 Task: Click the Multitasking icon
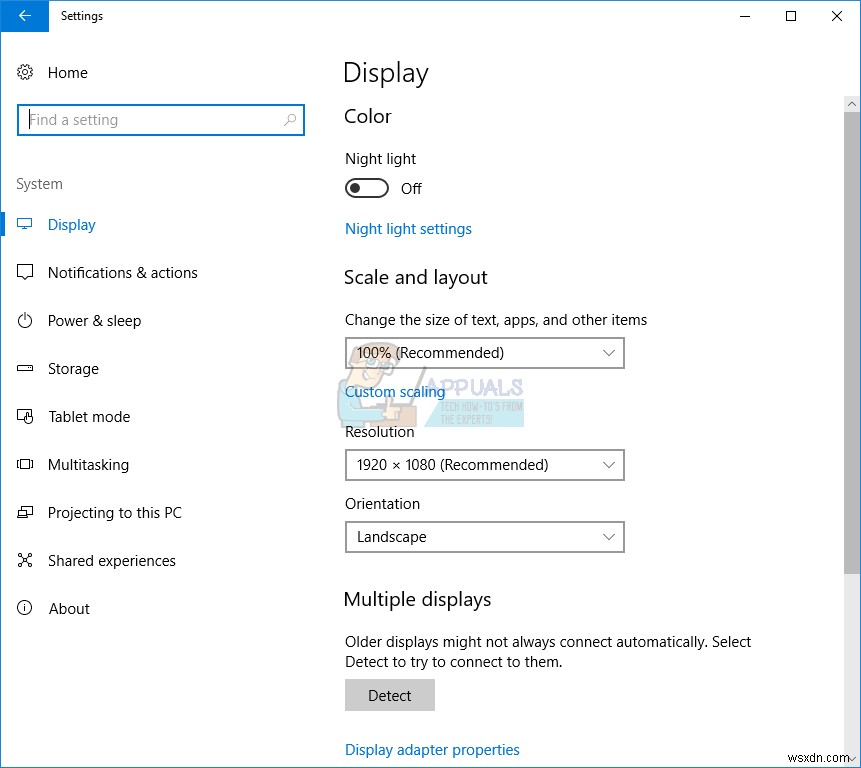25,464
